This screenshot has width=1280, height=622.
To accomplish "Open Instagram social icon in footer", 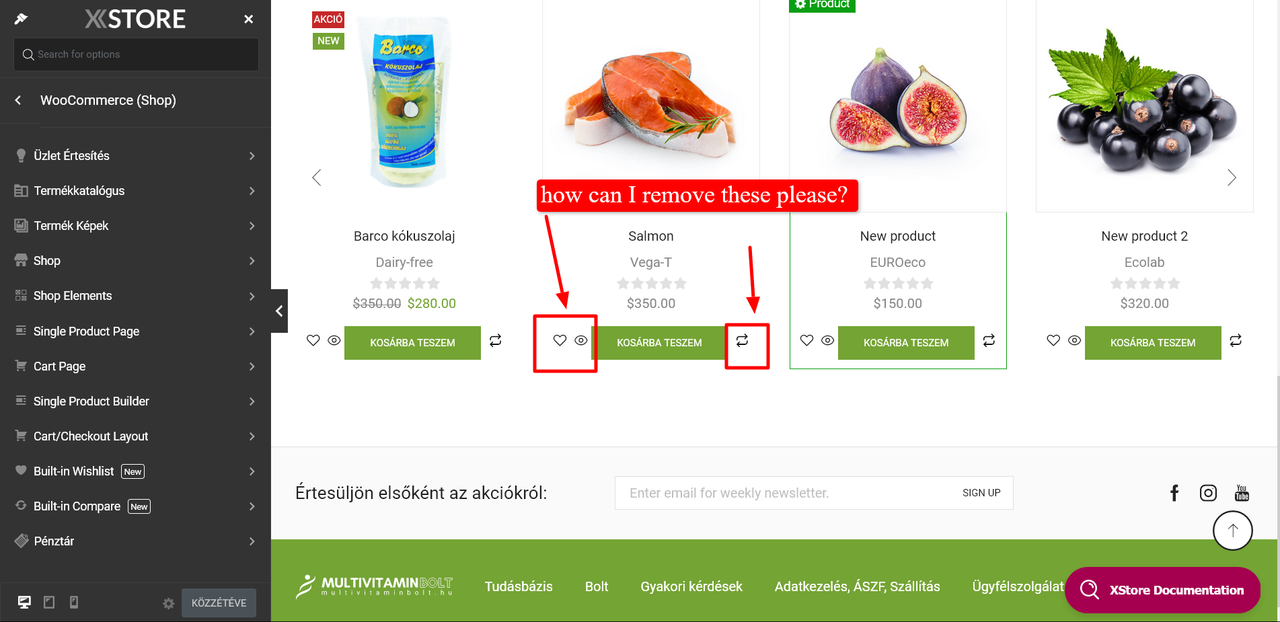I will pyautogui.click(x=1208, y=493).
